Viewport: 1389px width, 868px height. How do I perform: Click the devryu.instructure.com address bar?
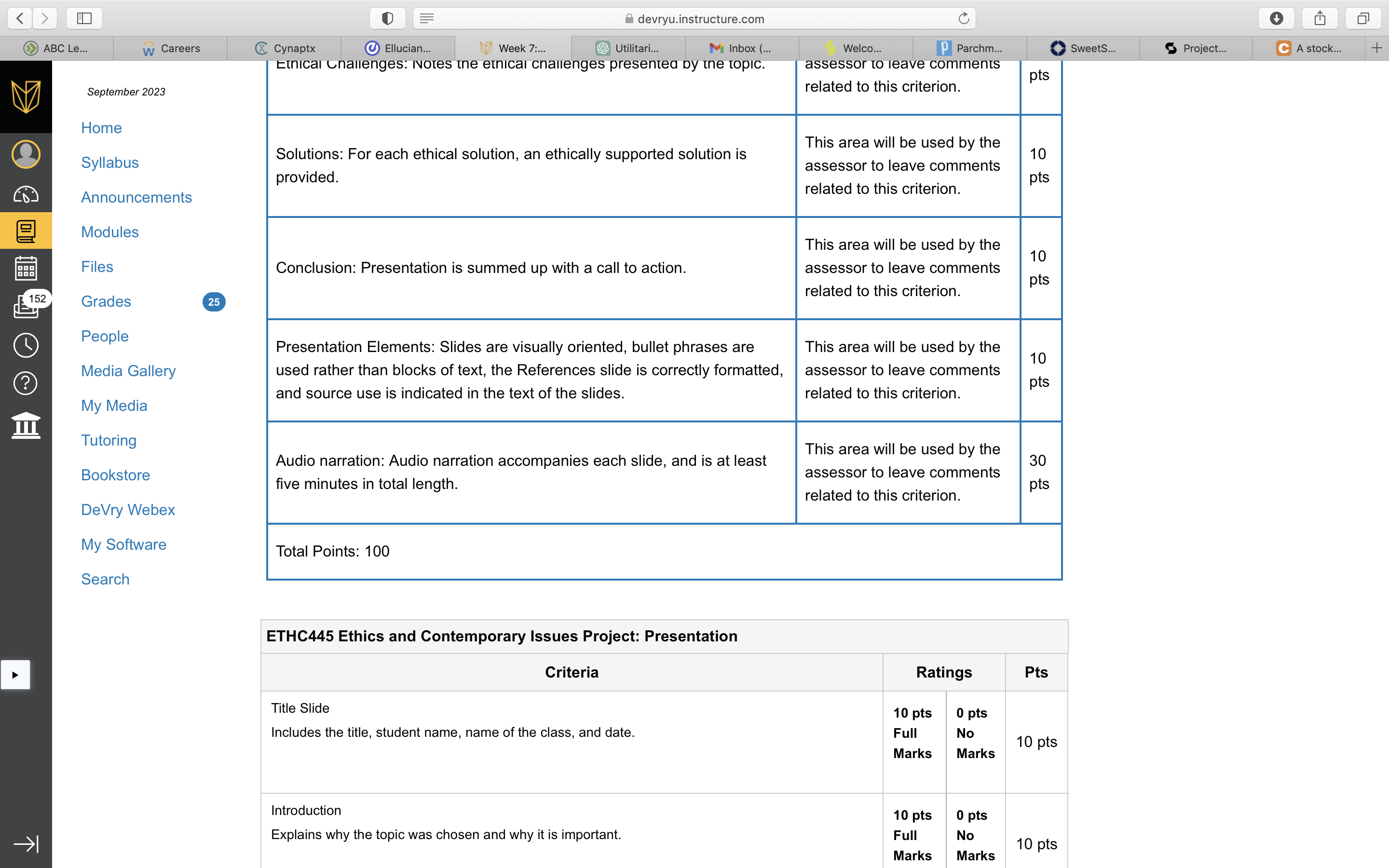[x=694, y=18]
